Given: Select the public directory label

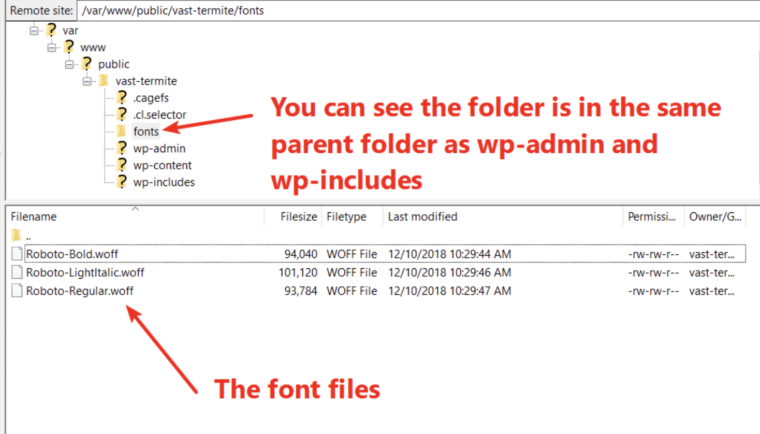Looking at the screenshot, I should click(114, 64).
